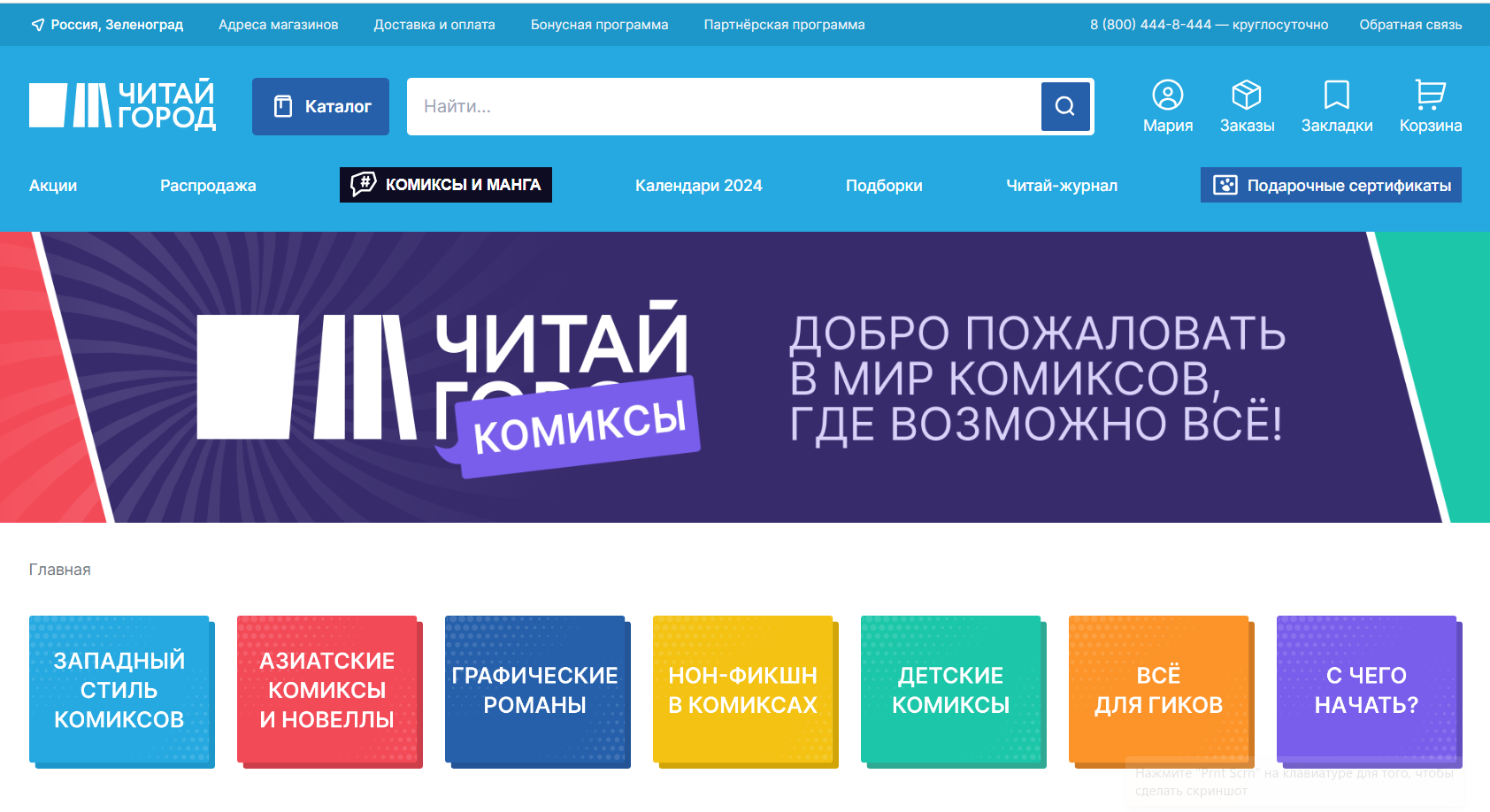Click the magnifying glass search button
Viewport: 1490px width, 812px height.
[x=1065, y=106]
